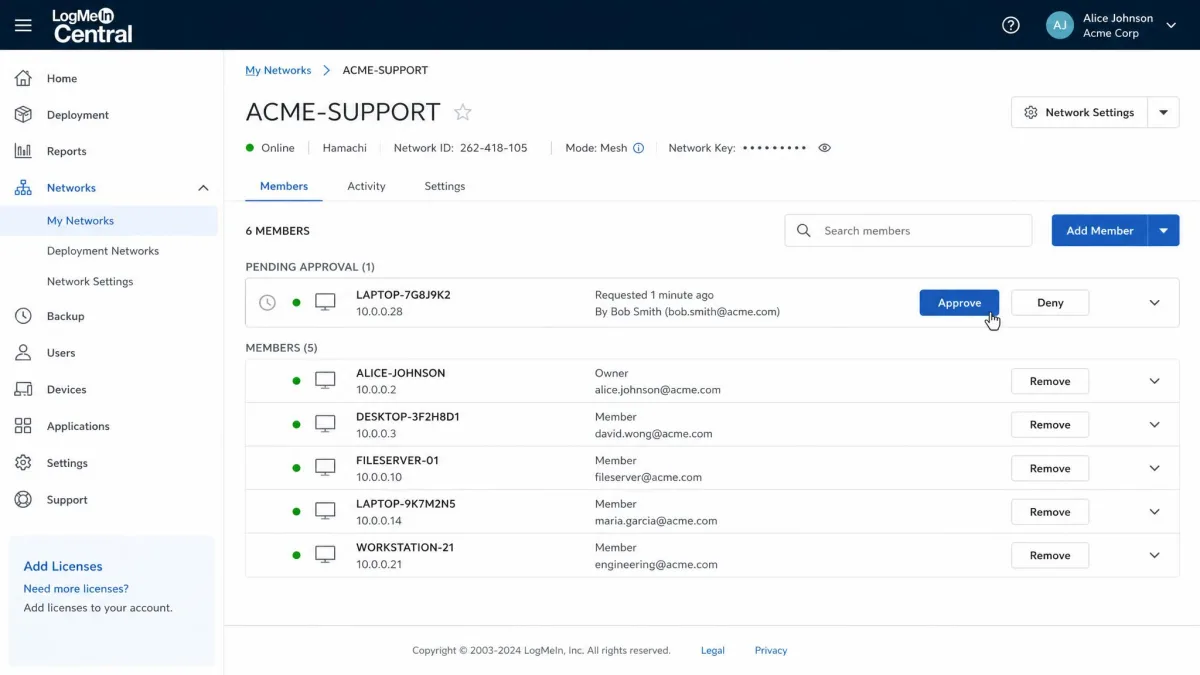Click the Backup clock icon in sidebar
Screen dimensions: 1200x675
[23, 316]
